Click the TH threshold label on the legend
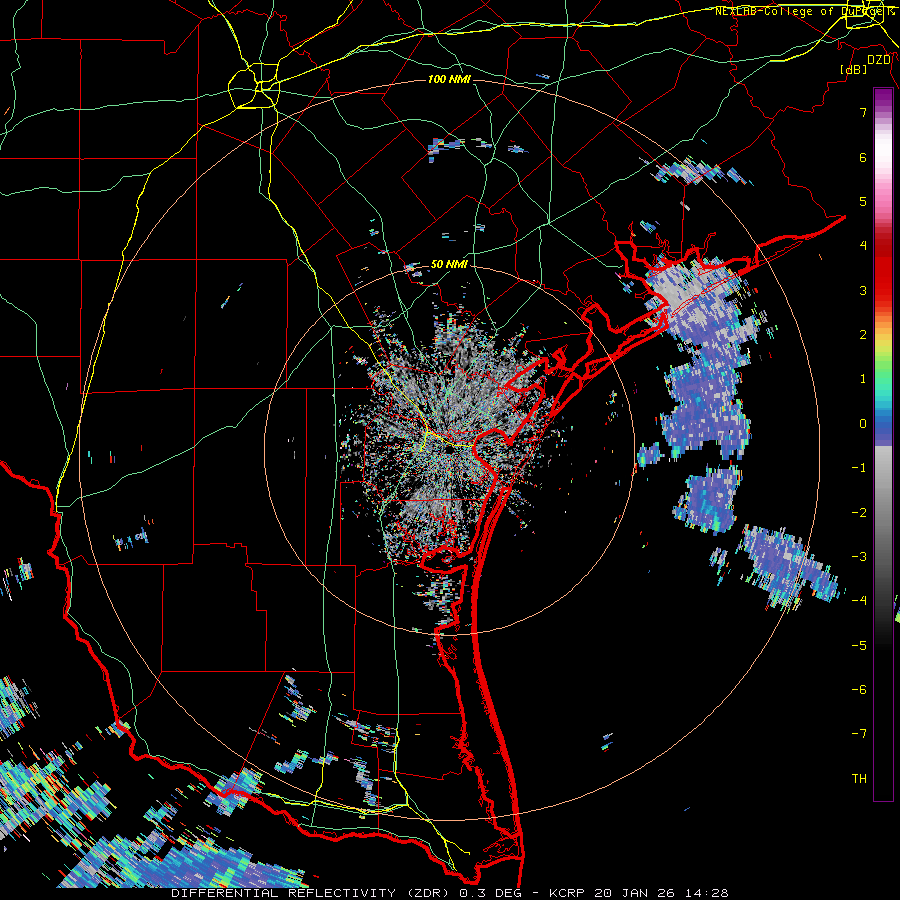 [859, 778]
